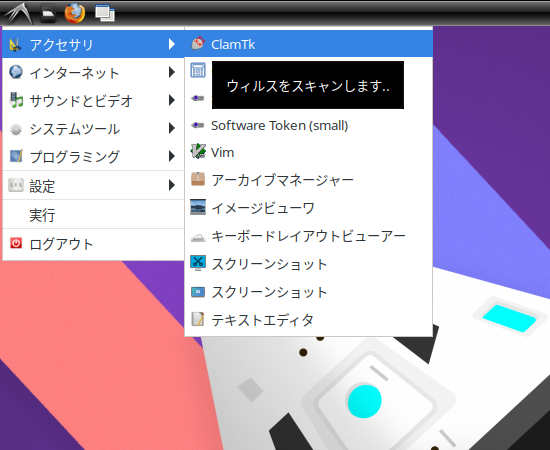Click the show desktop windows icon
The width and height of the screenshot is (550, 450).
pyautogui.click(x=105, y=13)
